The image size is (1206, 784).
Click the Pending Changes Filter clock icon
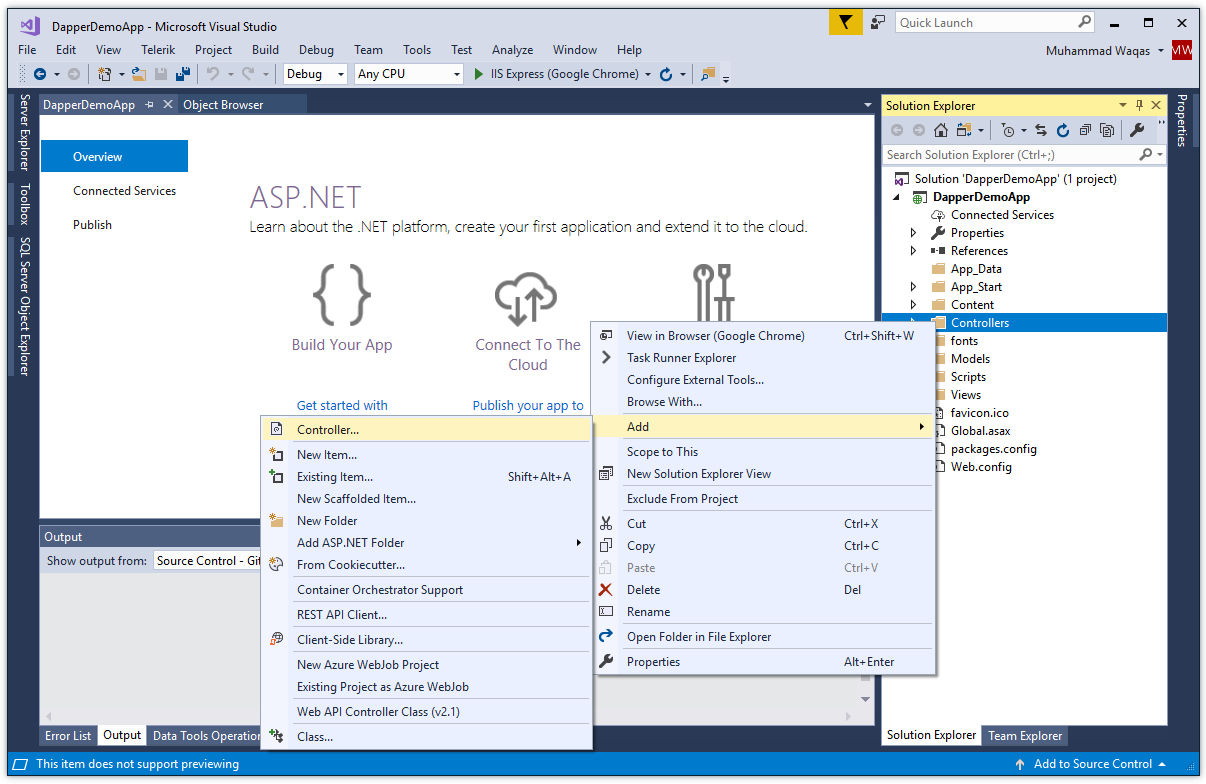pos(1007,130)
